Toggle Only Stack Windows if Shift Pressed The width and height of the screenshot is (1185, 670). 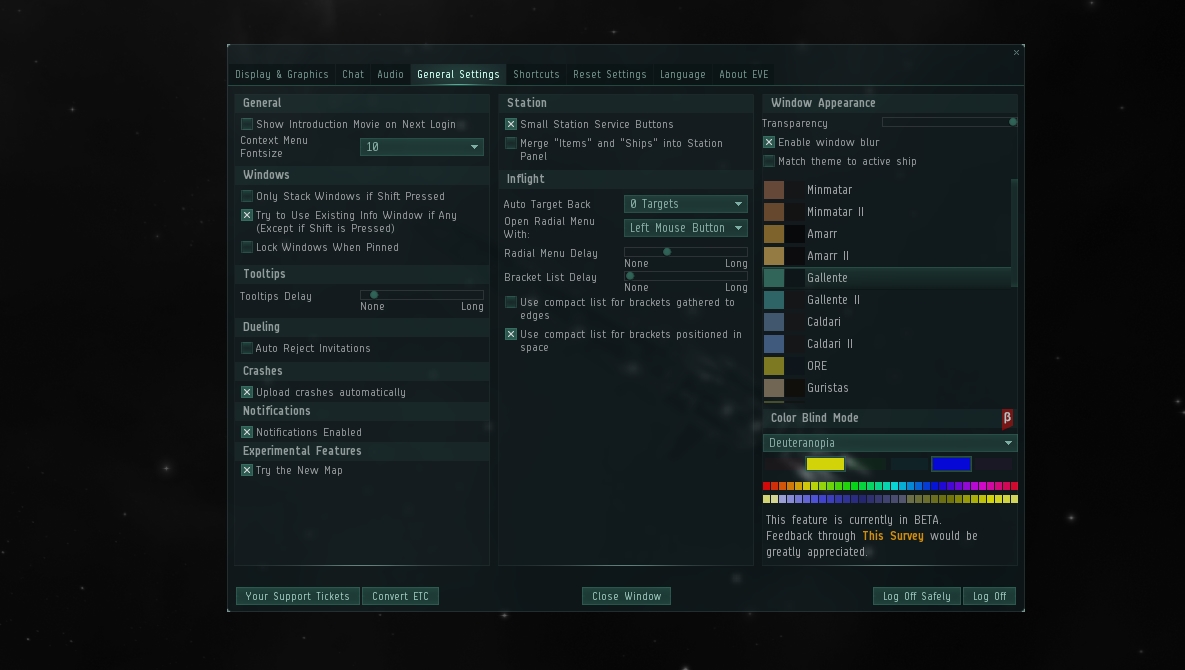pos(247,196)
